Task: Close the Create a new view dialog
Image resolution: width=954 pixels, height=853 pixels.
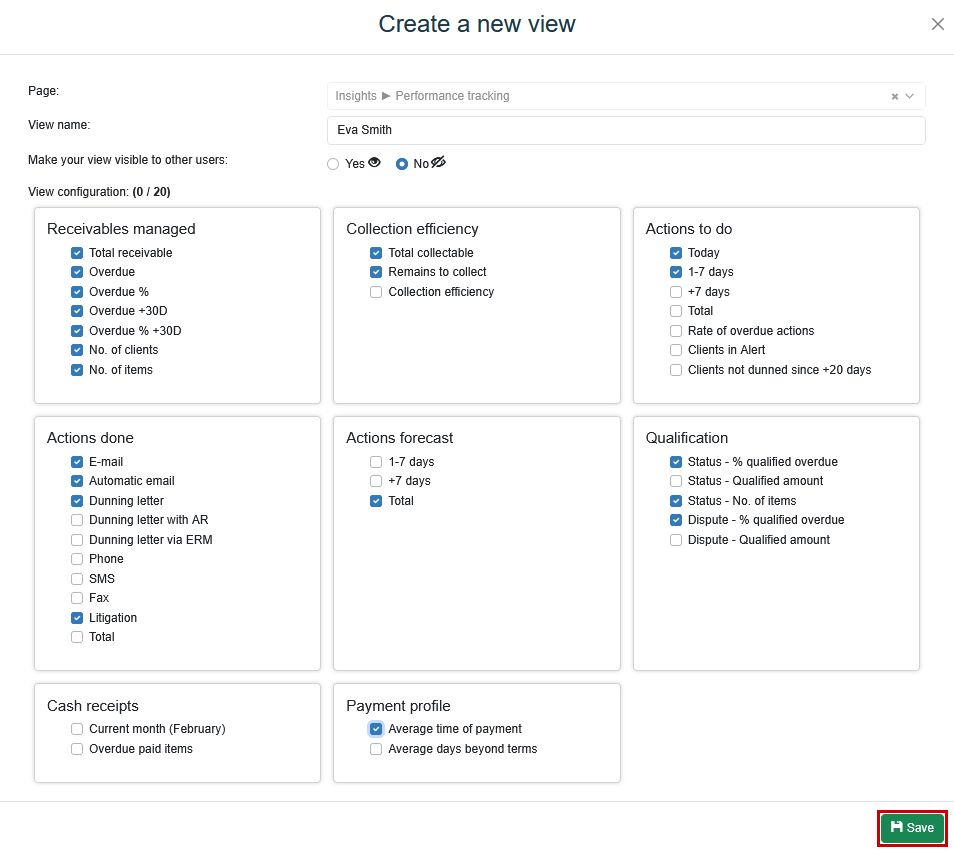Action: click(x=937, y=24)
